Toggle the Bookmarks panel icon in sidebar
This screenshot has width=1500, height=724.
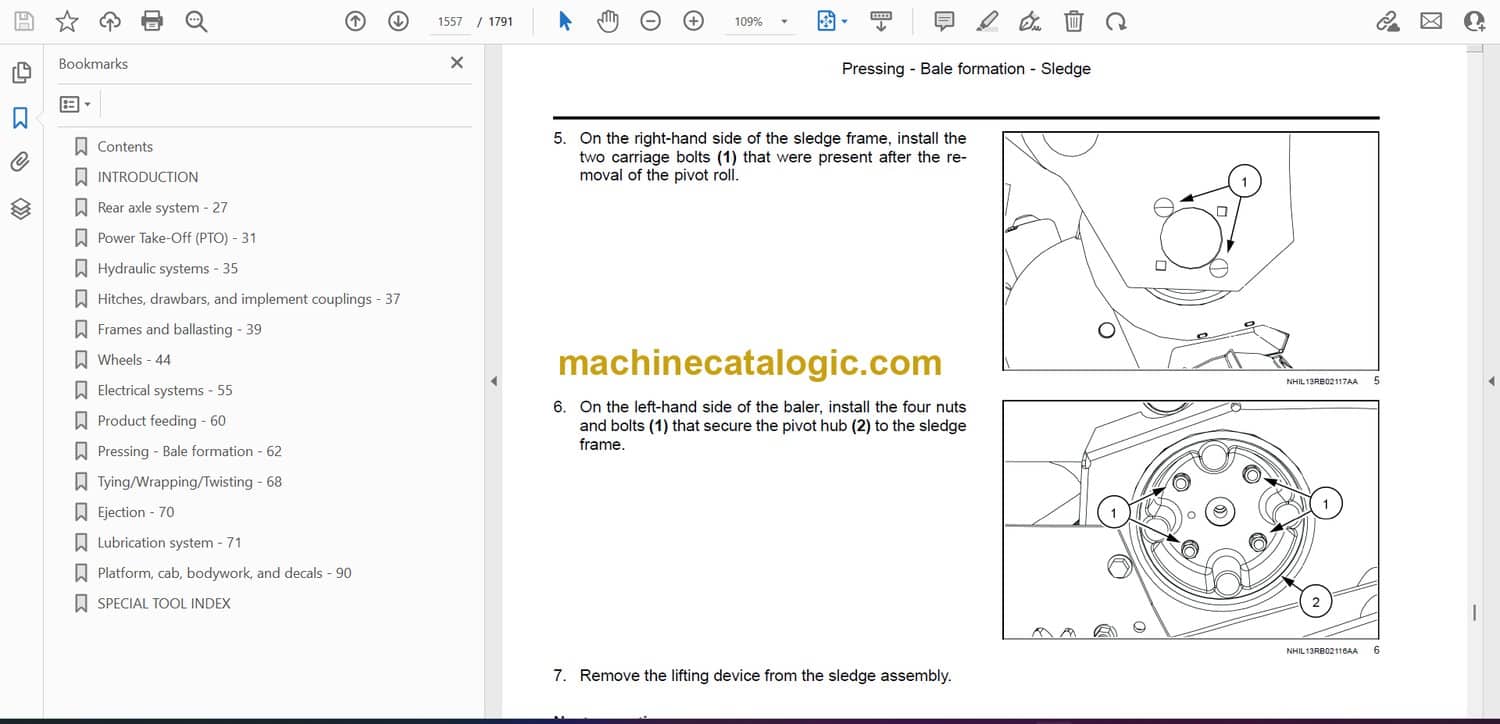[20, 118]
